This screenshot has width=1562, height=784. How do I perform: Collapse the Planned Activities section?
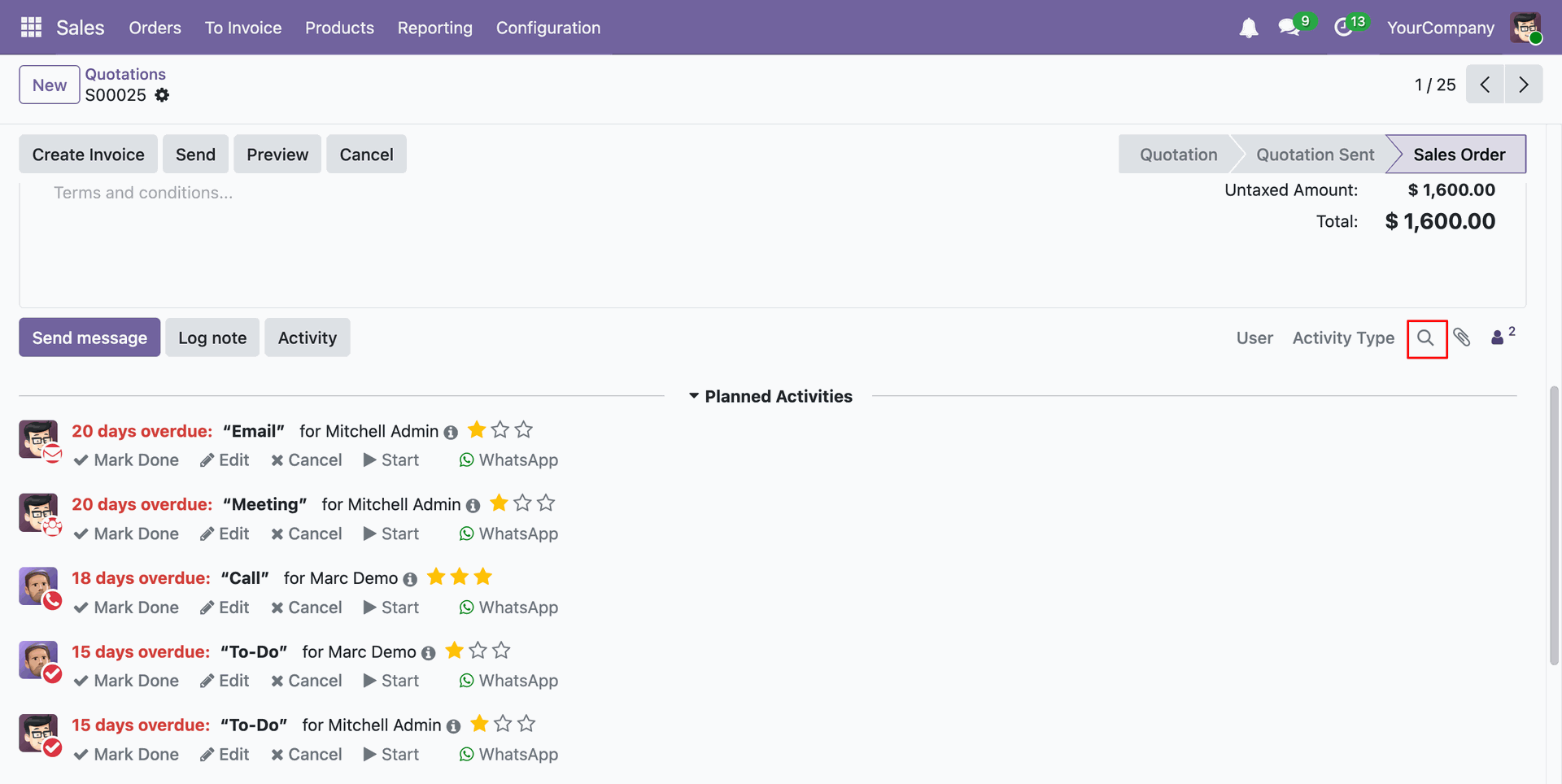(770, 397)
